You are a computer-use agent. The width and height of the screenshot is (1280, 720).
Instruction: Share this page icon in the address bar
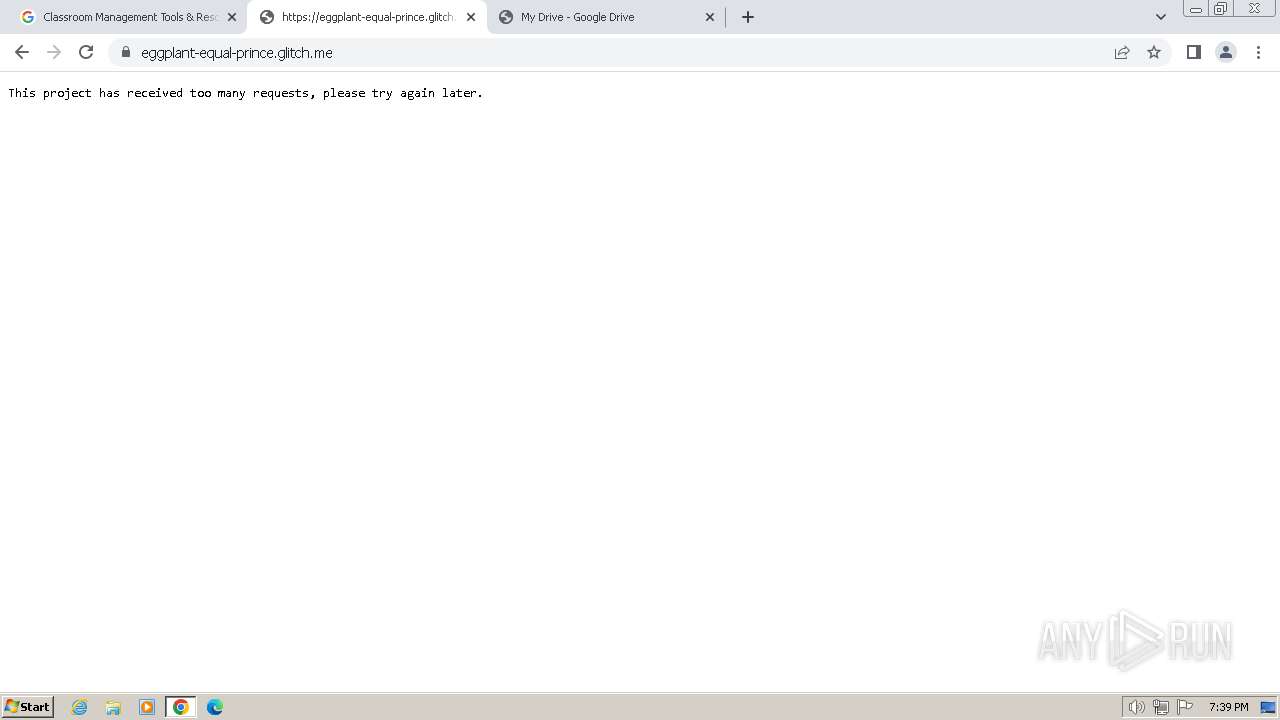pos(1122,52)
